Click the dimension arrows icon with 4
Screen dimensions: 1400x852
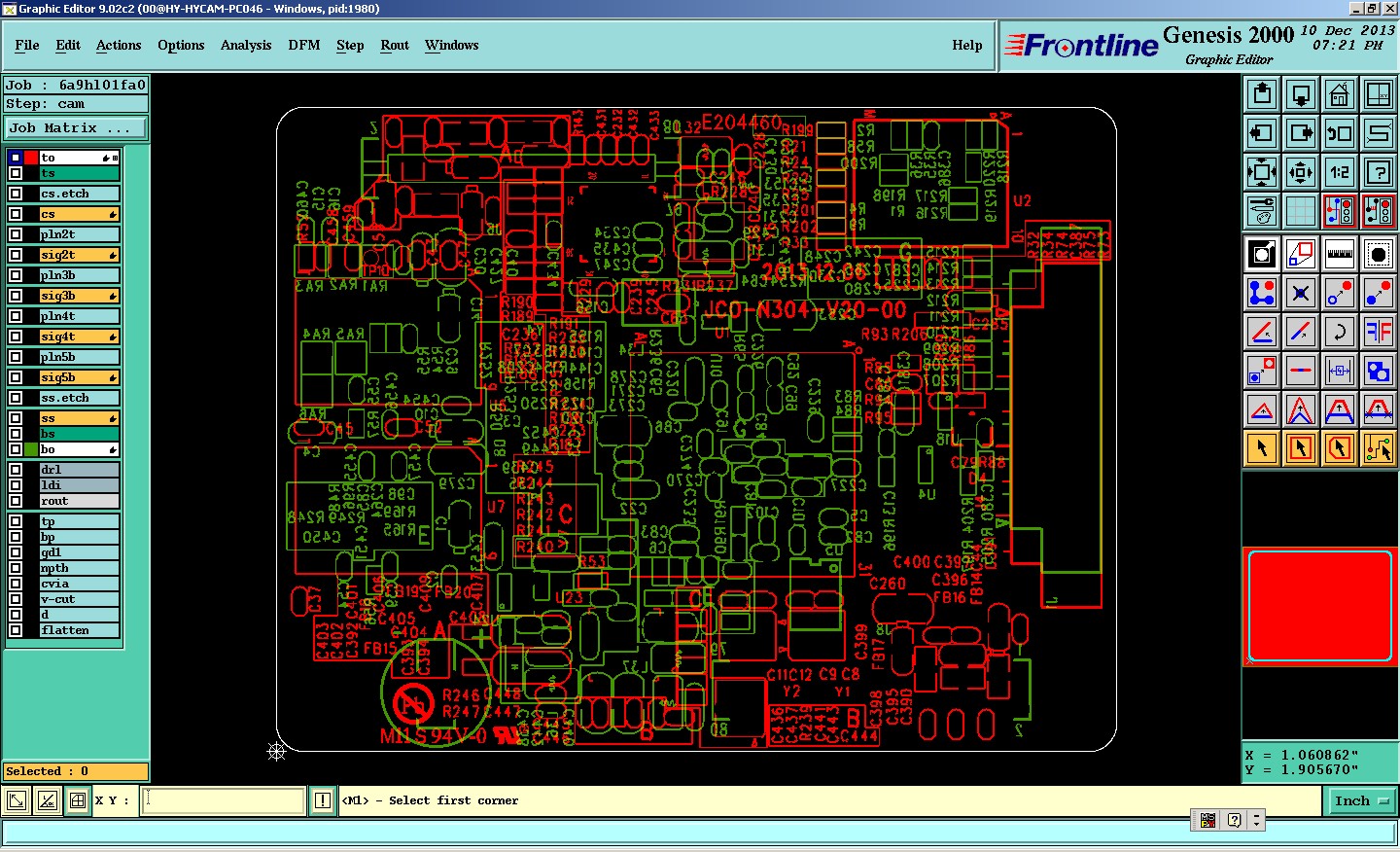coord(1340,371)
